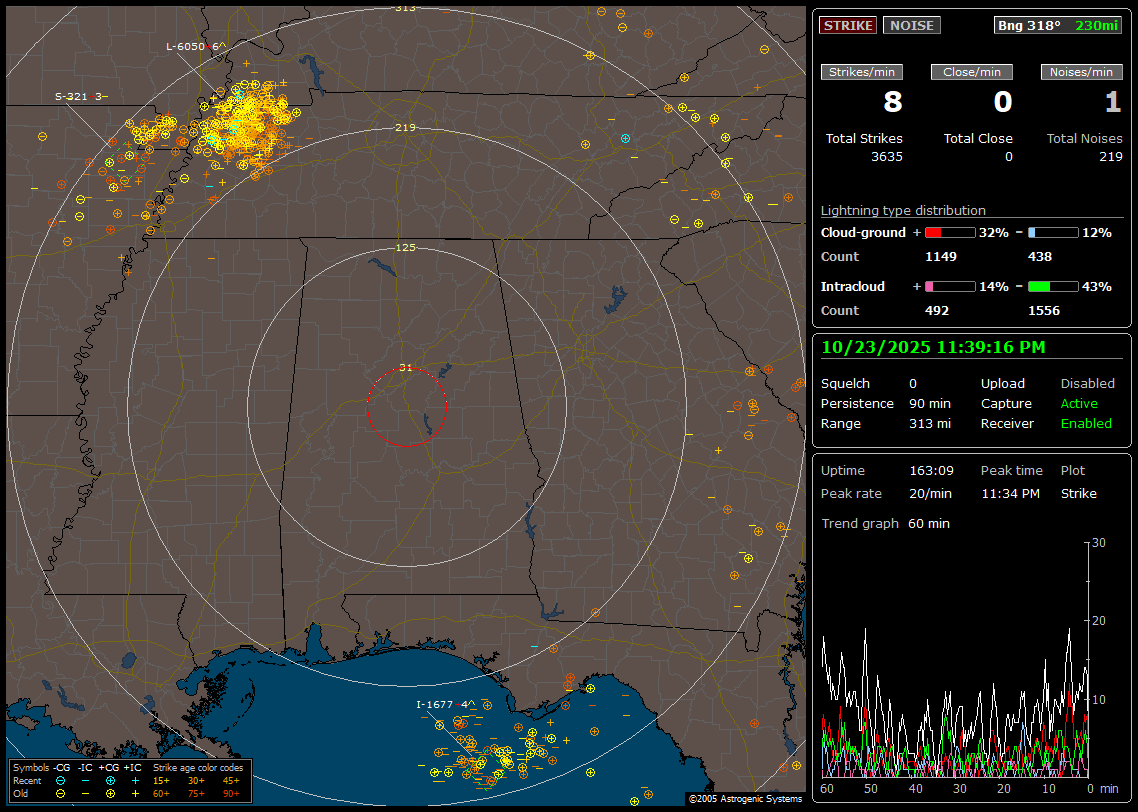Click the 15+ strike age color code
This screenshot has width=1138, height=812.
161,780
